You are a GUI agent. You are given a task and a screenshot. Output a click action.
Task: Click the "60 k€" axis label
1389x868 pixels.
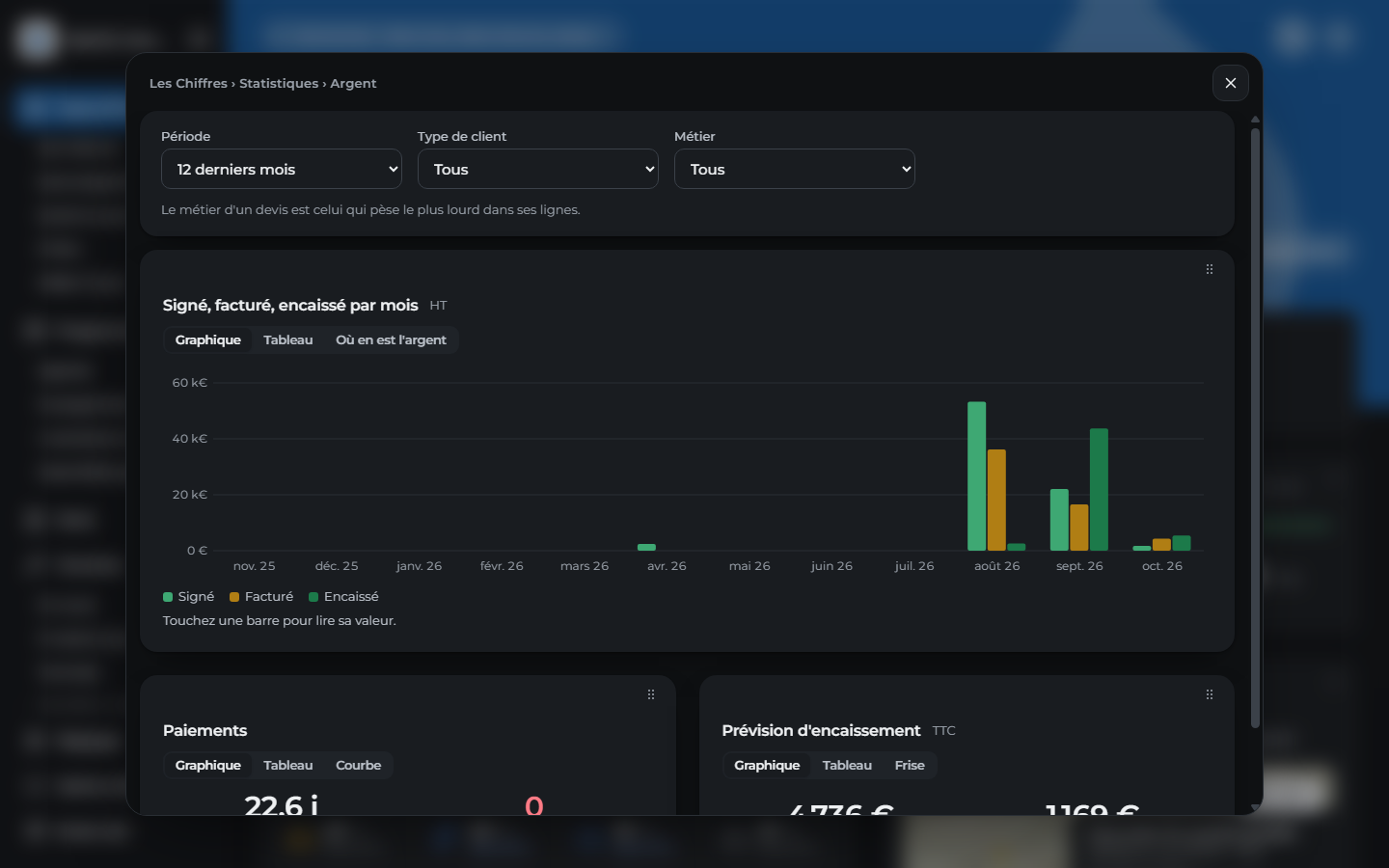pos(190,383)
